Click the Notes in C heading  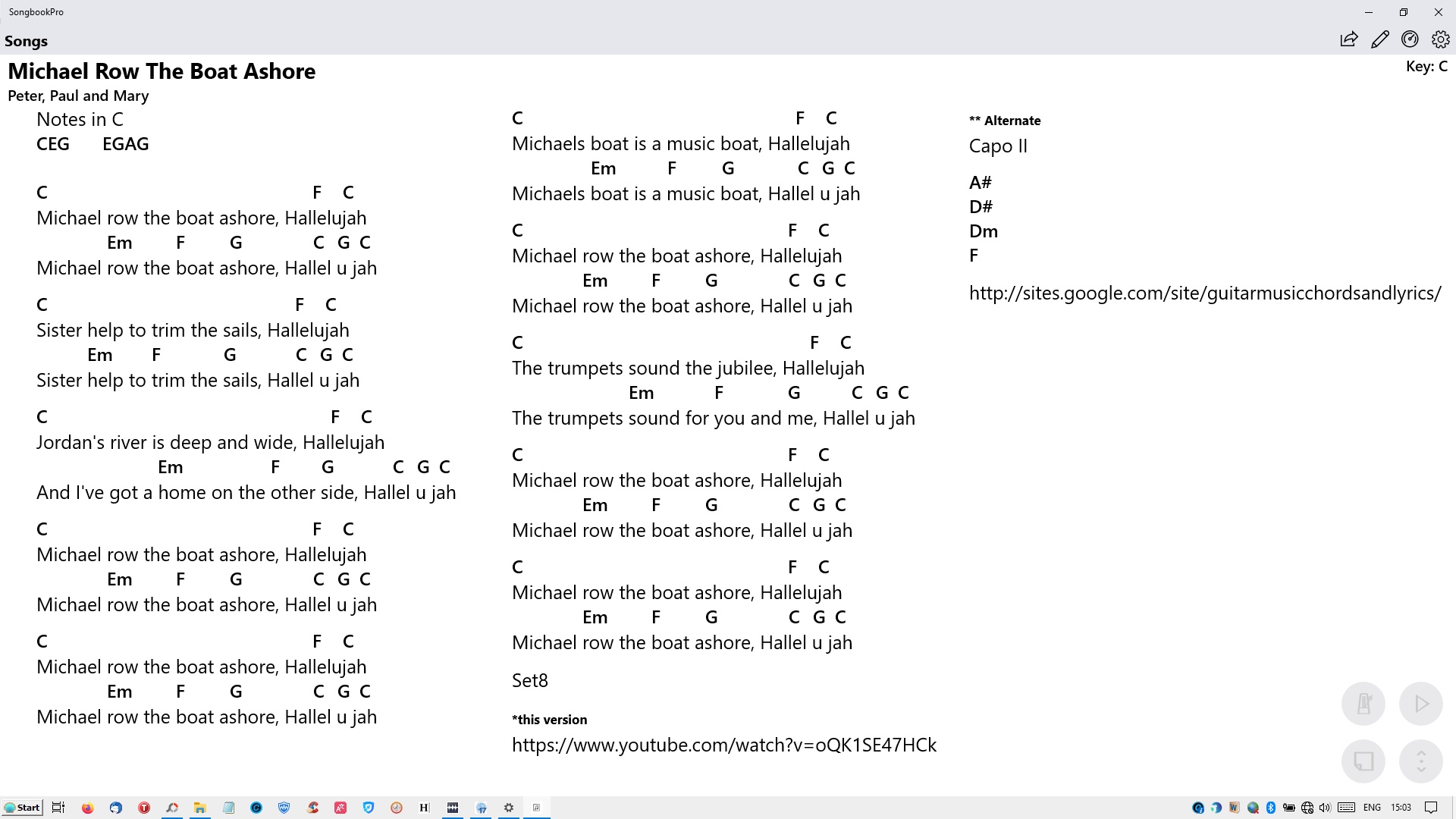pyautogui.click(x=80, y=119)
